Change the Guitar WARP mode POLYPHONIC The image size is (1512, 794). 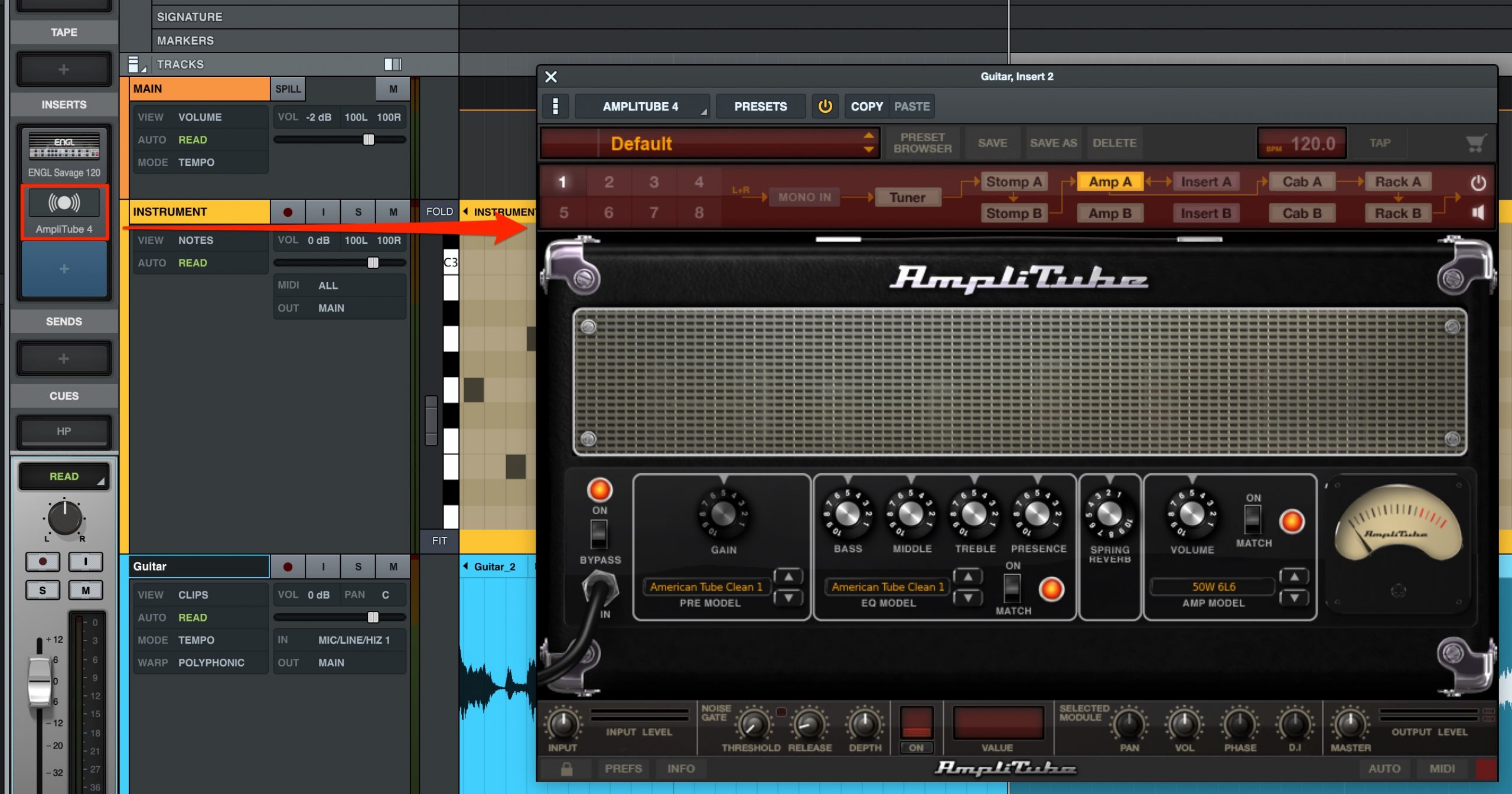pyautogui.click(x=200, y=663)
